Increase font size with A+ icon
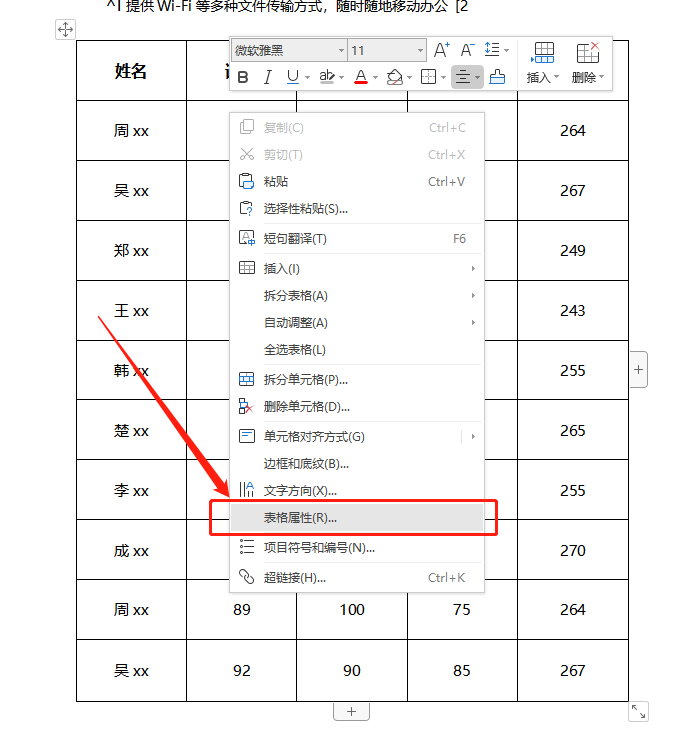This screenshot has width=680, height=749. coord(442,50)
